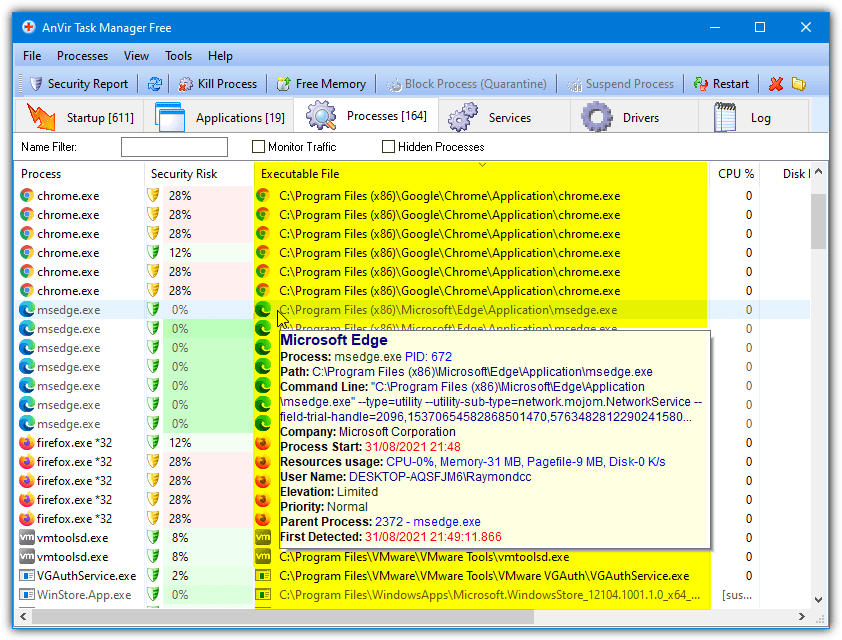Viewport: 842px width, 640px height.
Task: Click the AnVir red cross title icon
Action: (x=29, y=27)
